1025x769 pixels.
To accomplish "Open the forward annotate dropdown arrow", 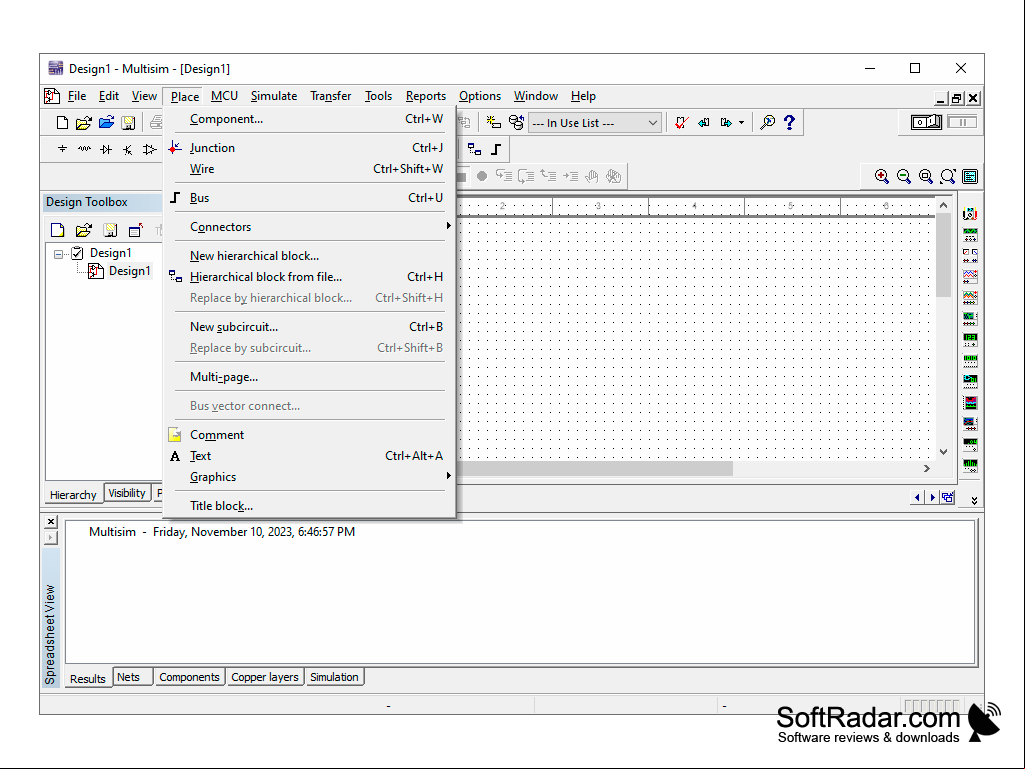I will click(x=741, y=122).
